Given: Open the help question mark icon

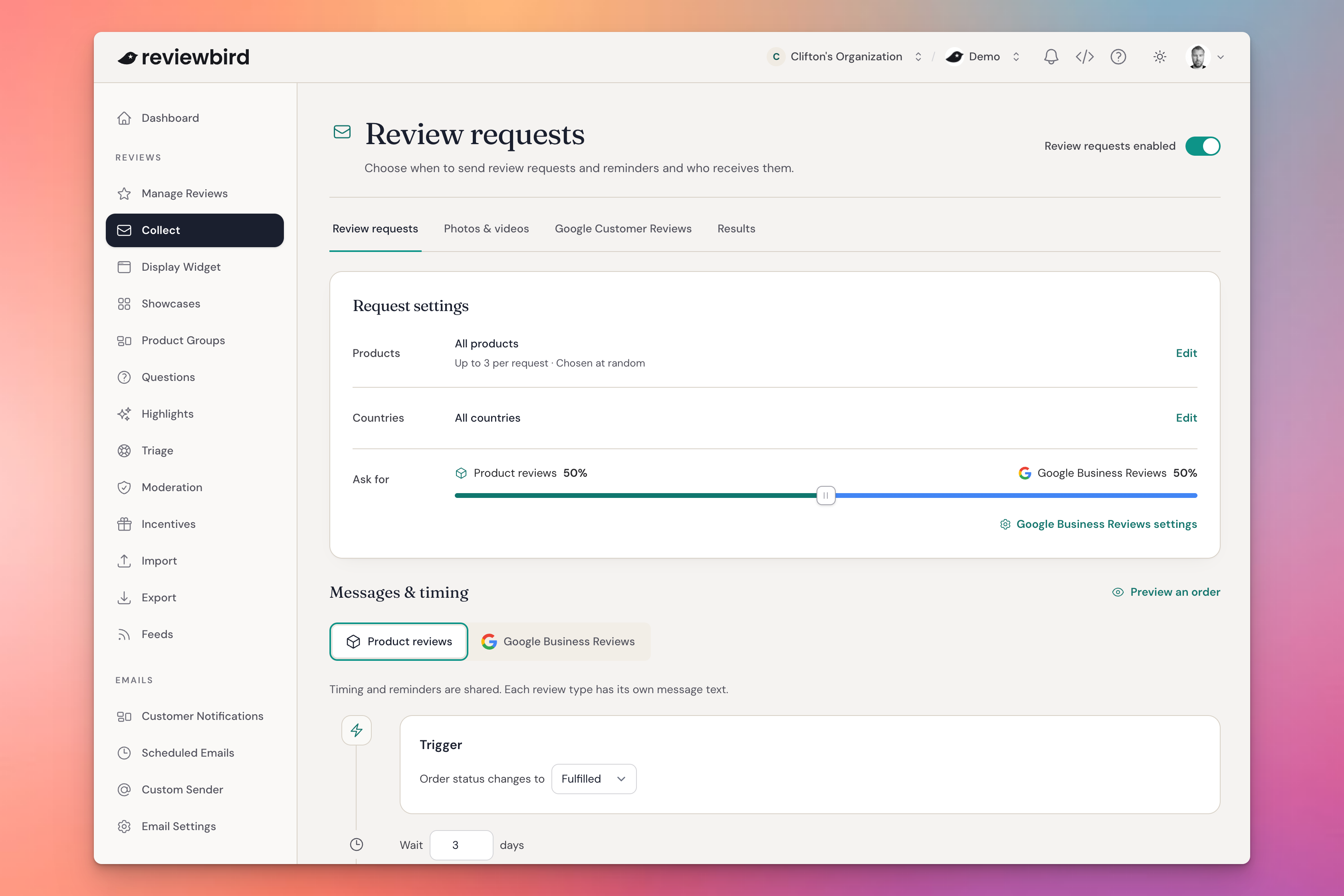Looking at the screenshot, I should click(1118, 57).
